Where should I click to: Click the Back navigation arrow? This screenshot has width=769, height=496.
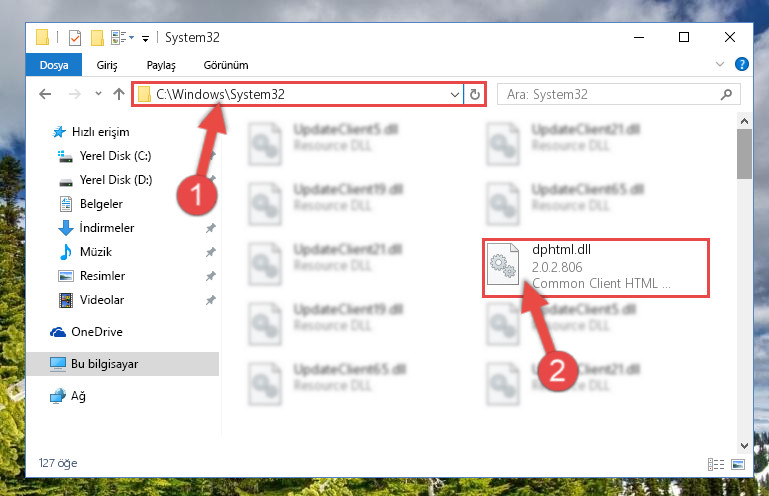45,94
